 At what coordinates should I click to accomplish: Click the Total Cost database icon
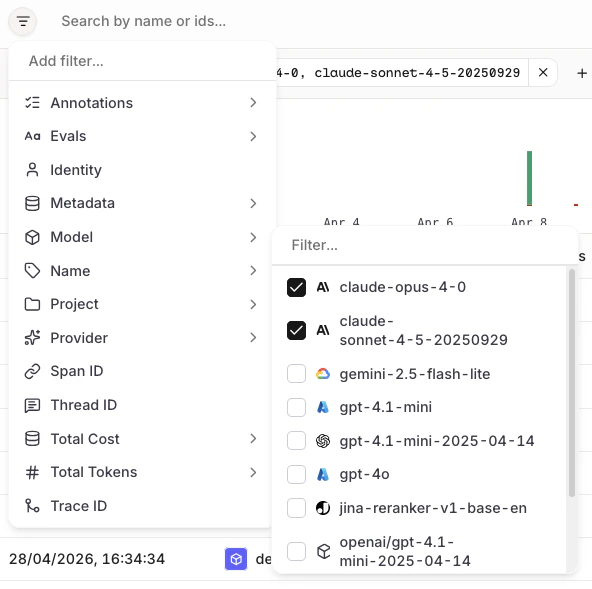(32, 439)
